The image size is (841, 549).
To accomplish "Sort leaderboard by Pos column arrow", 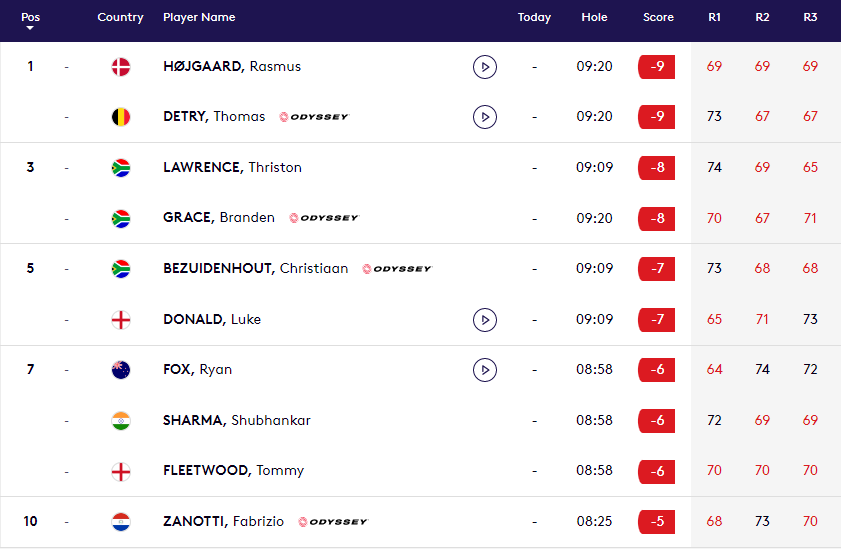I will tap(30, 28).
